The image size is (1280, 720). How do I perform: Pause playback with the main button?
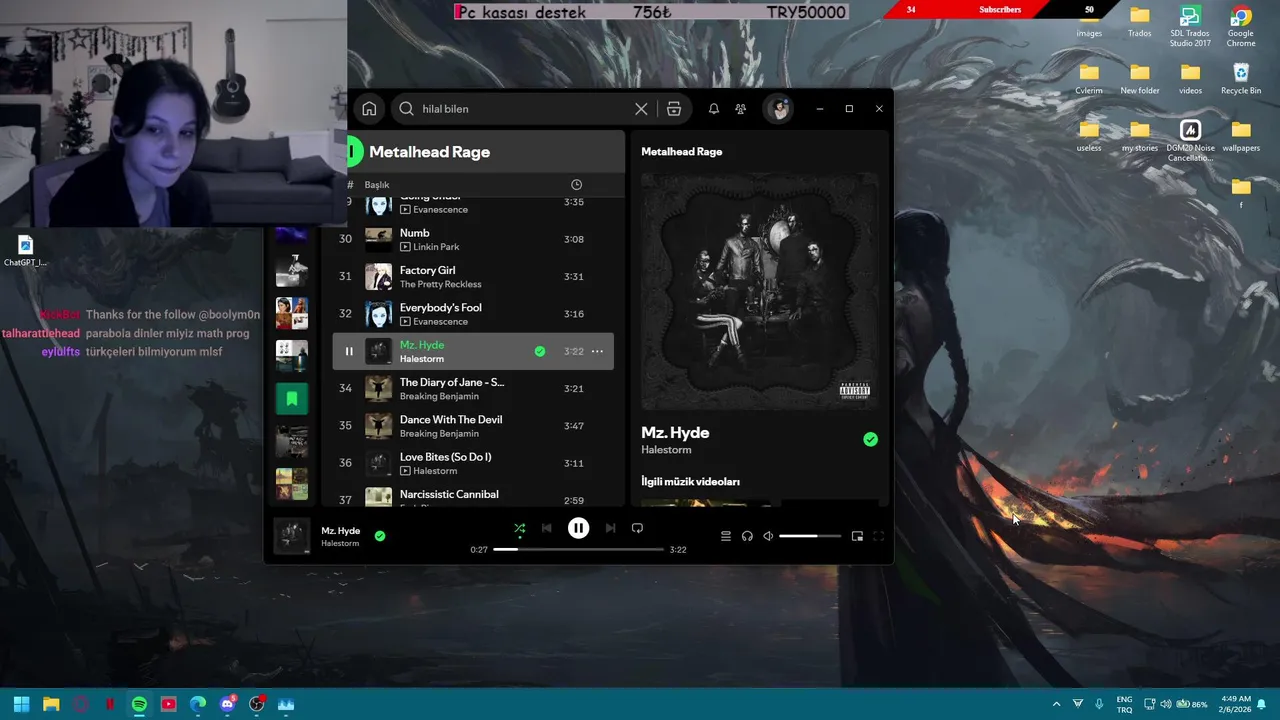(578, 528)
